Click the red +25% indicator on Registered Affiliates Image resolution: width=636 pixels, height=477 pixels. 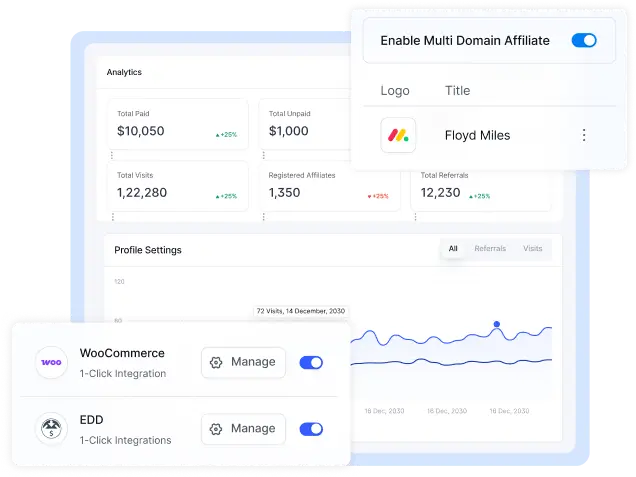tap(378, 196)
